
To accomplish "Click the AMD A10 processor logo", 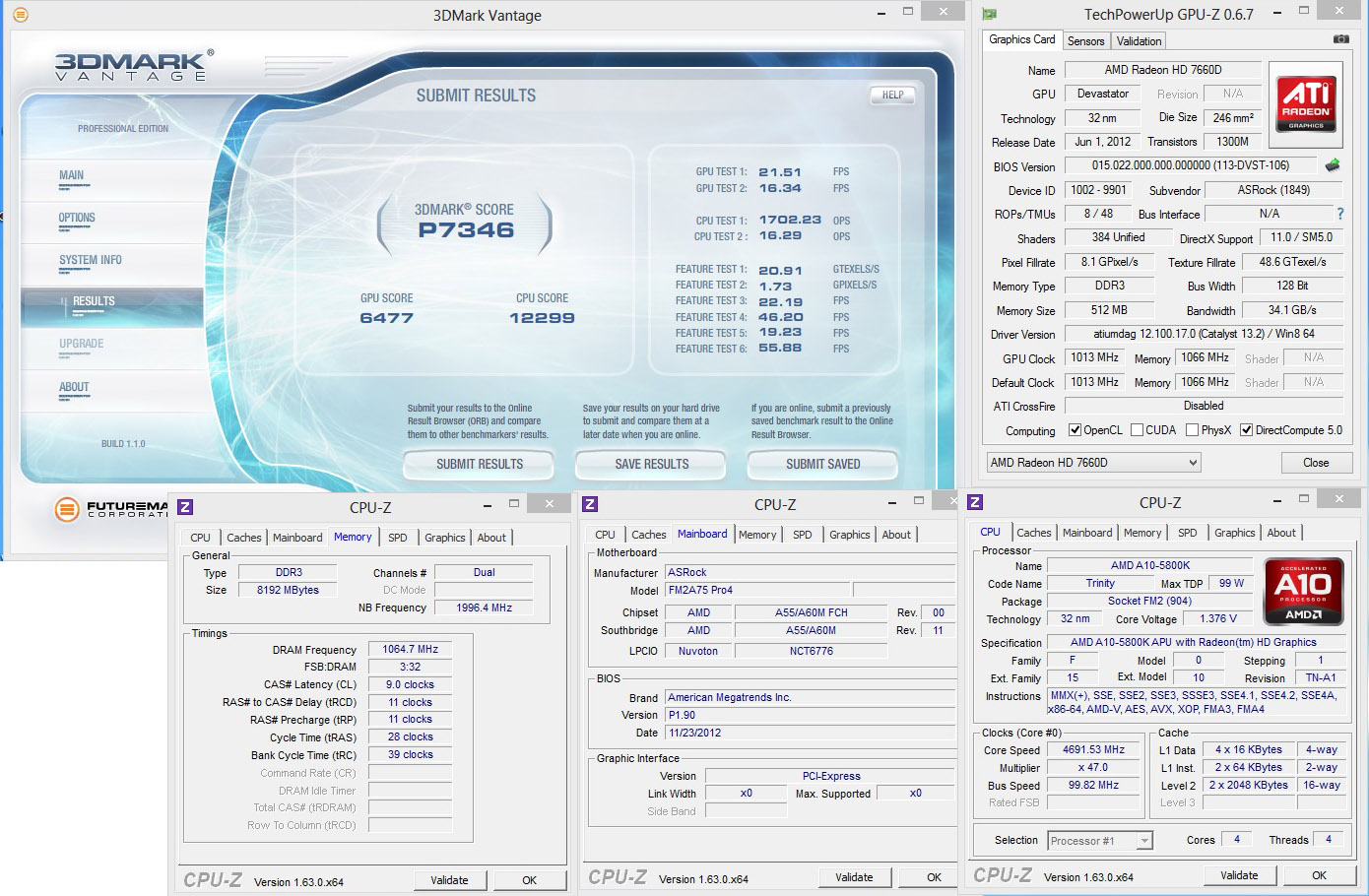I will coord(1303,593).
